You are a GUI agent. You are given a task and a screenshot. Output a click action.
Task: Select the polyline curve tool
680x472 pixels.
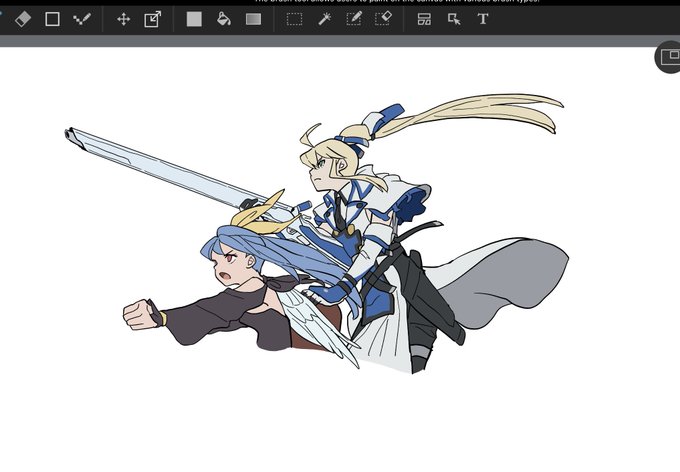[x=82, y=19]
